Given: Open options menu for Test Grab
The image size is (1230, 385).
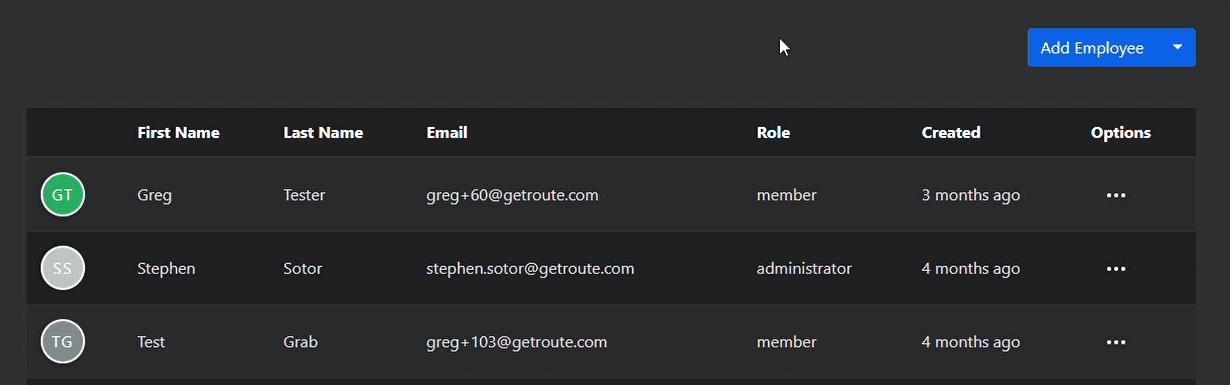Looking at the screenshot, I should (x=1116, y=342).
